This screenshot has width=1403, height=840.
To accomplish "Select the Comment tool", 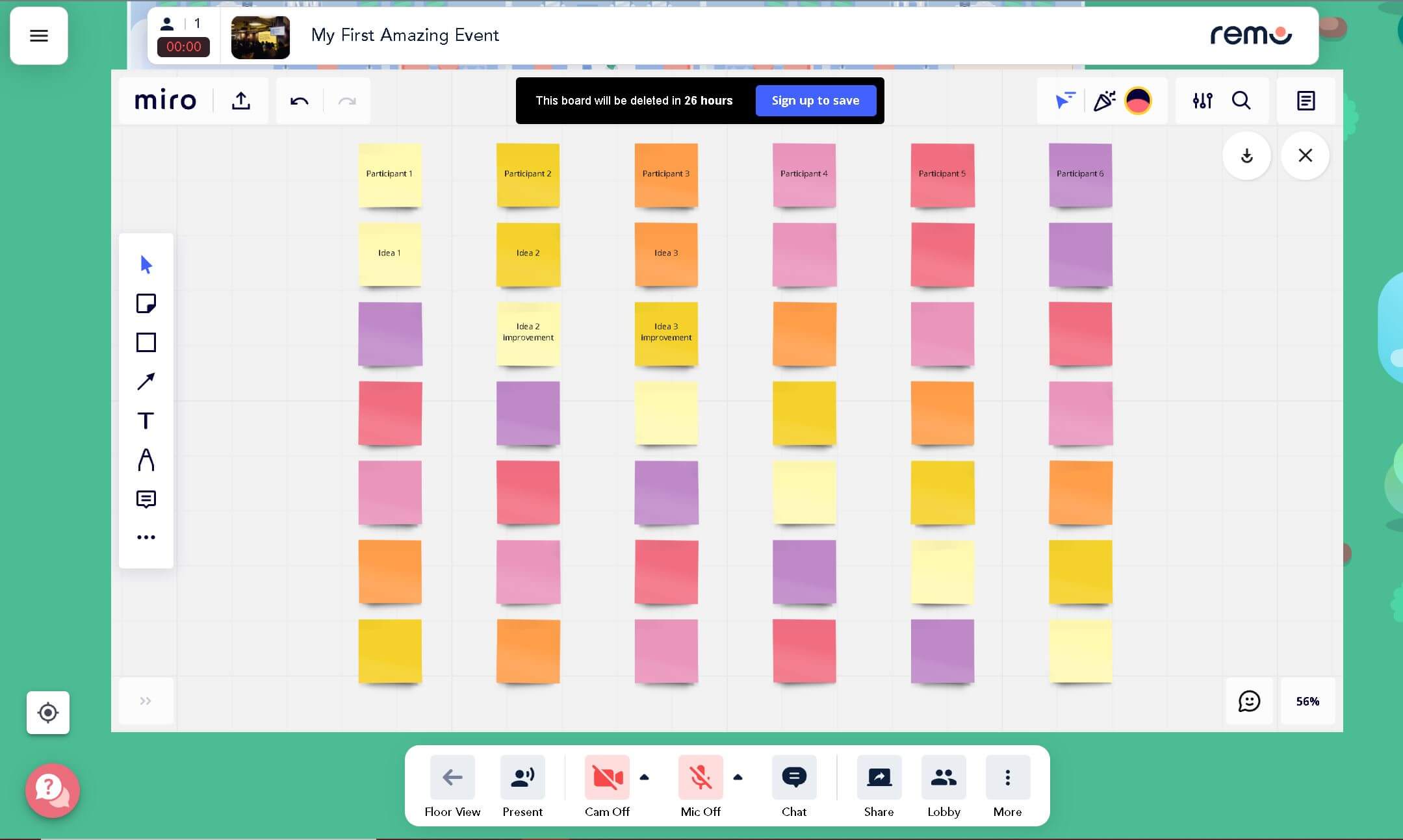I will pos(146,499).
